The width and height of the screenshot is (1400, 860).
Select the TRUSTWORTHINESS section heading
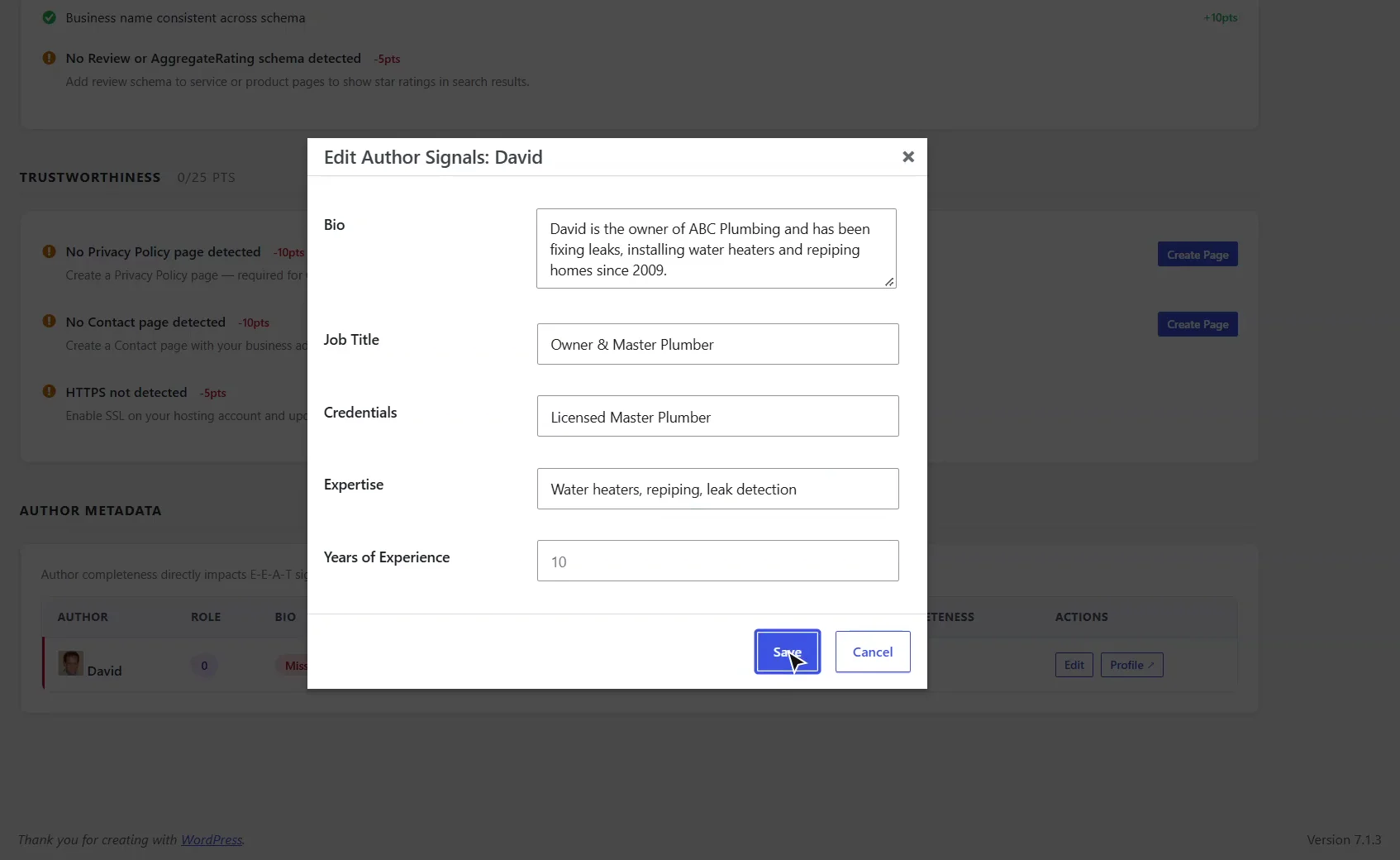[x=90, y=177]
